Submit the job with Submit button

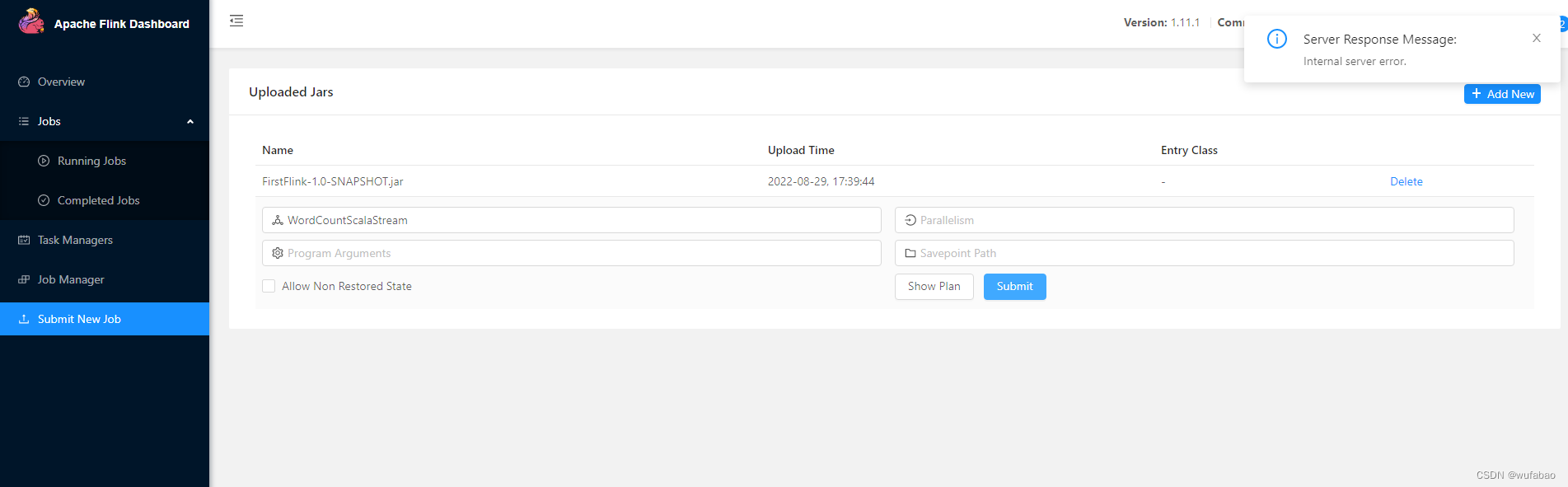click(1014, 286)
